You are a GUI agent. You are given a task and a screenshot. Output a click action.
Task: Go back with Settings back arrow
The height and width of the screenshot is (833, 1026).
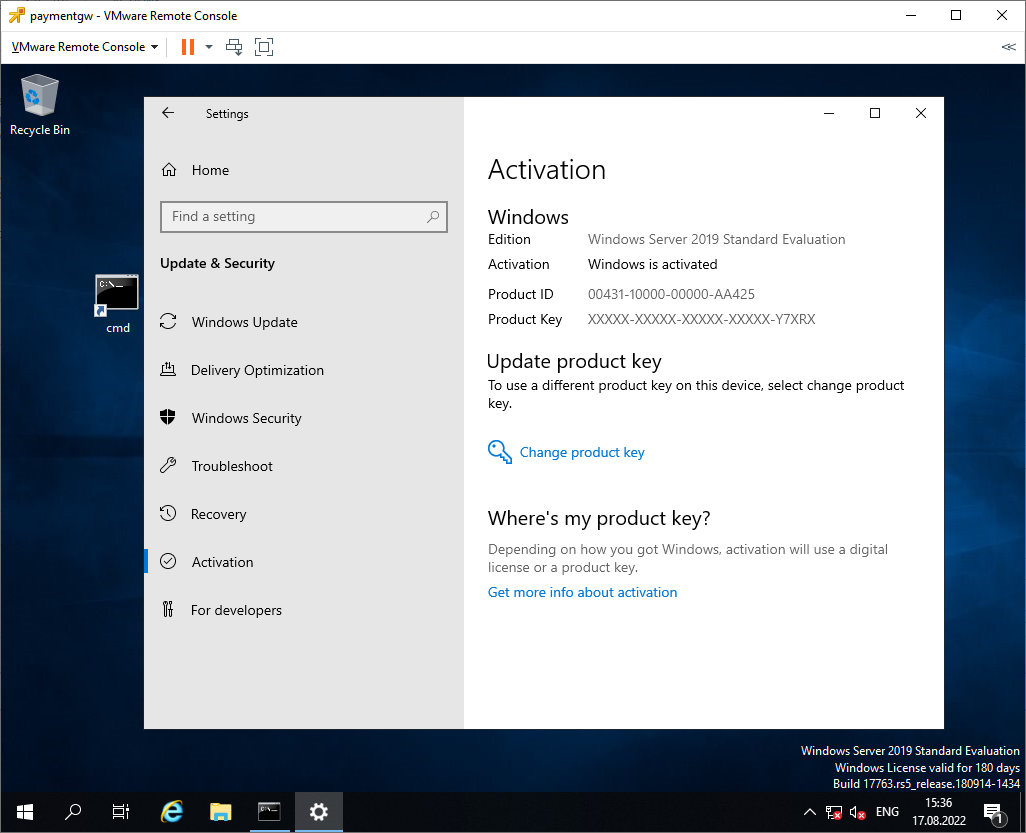click(168, 113)
